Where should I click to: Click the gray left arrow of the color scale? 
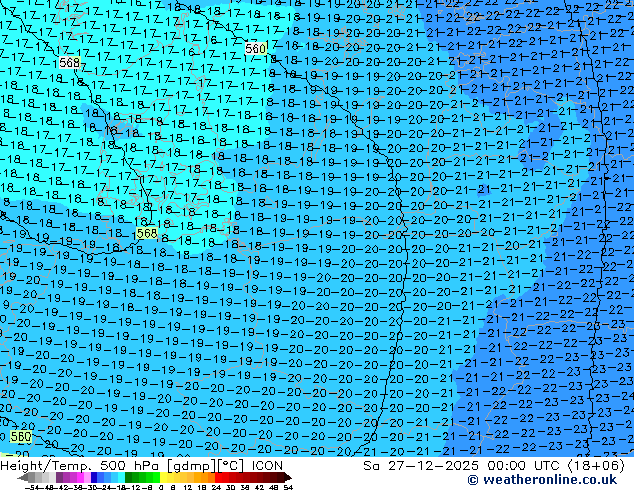pos(23,478)
